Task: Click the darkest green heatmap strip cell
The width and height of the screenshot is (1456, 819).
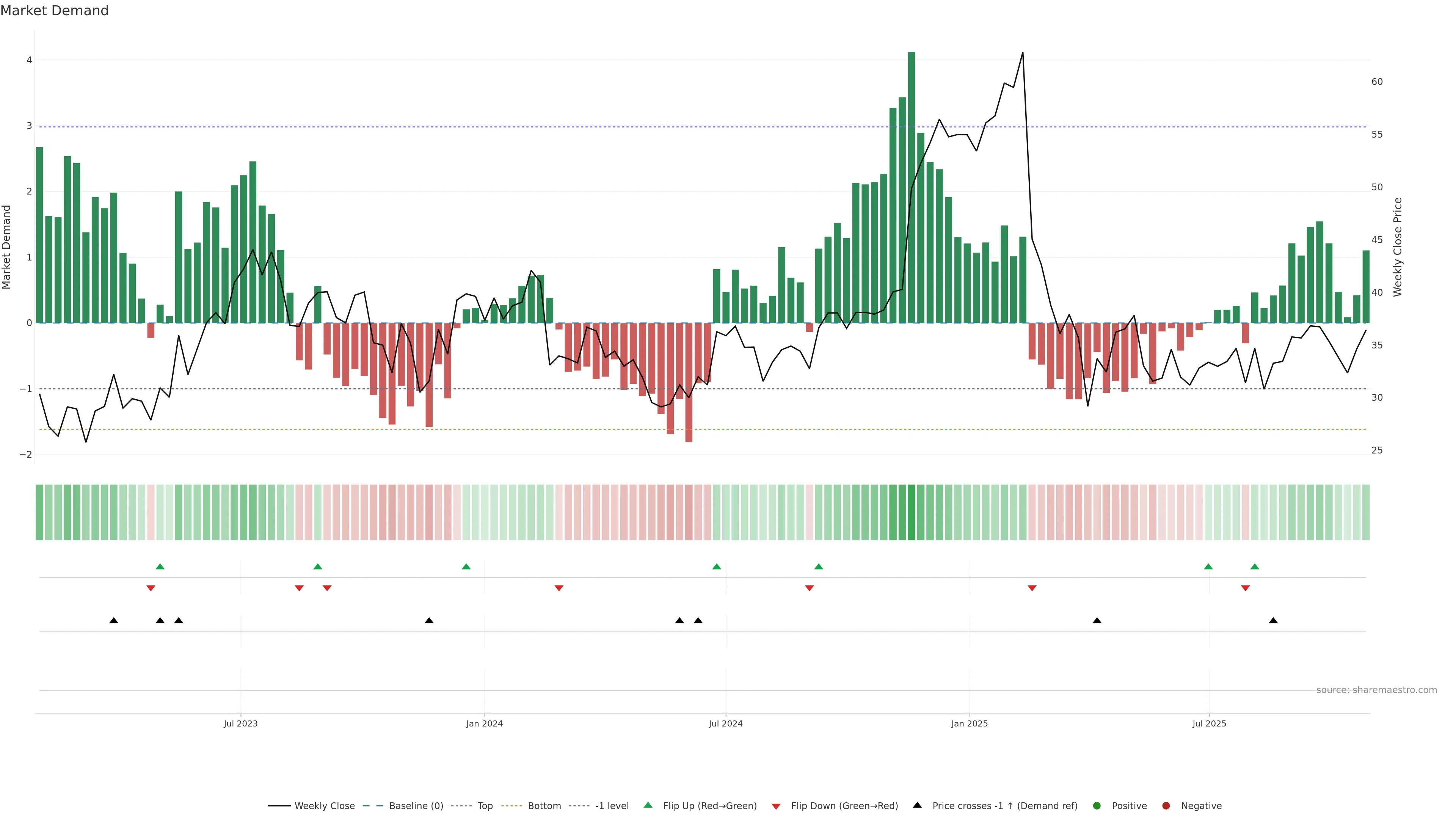Action: point(911,512)
